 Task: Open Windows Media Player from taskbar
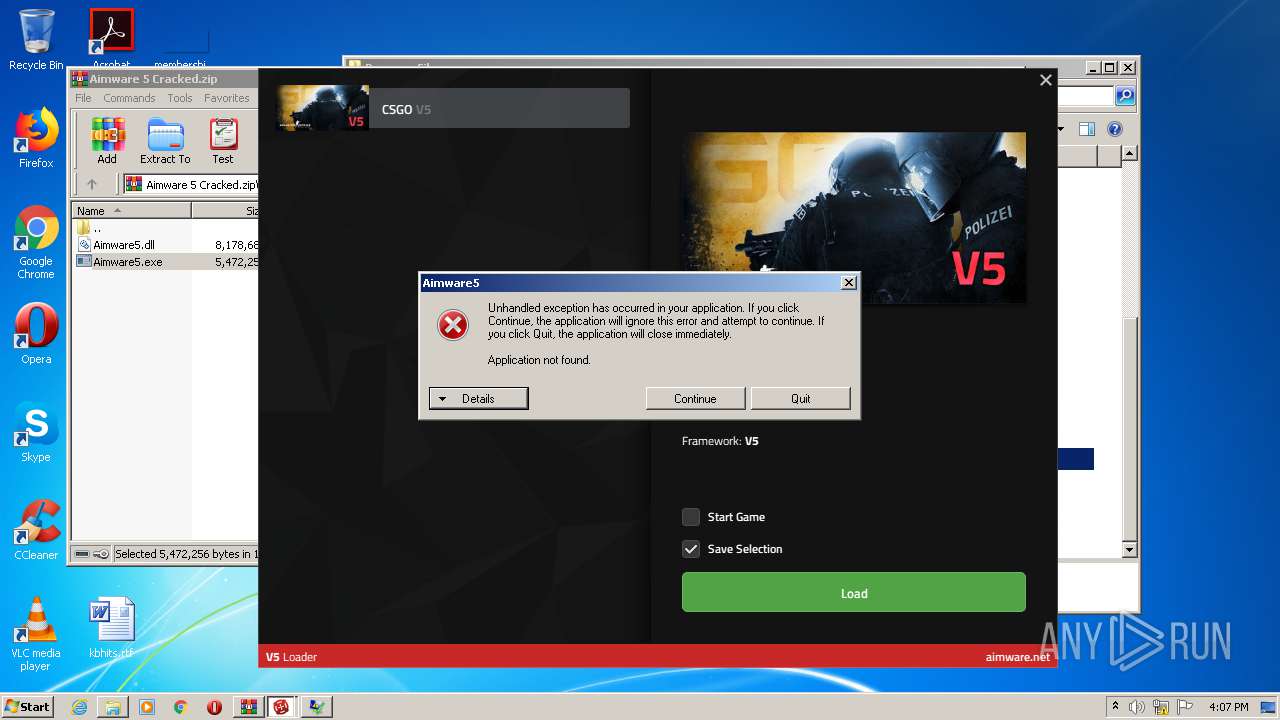(x=147, y=707)
